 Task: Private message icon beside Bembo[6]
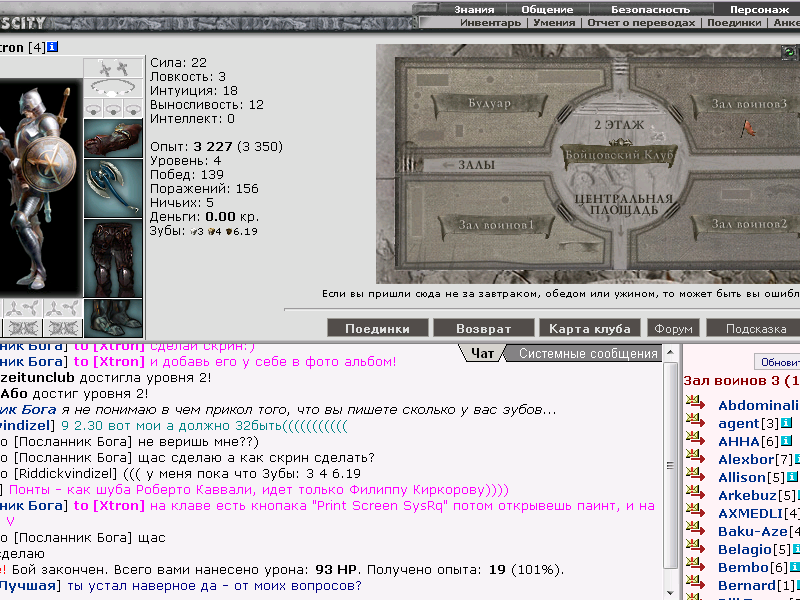click(695, 565)
